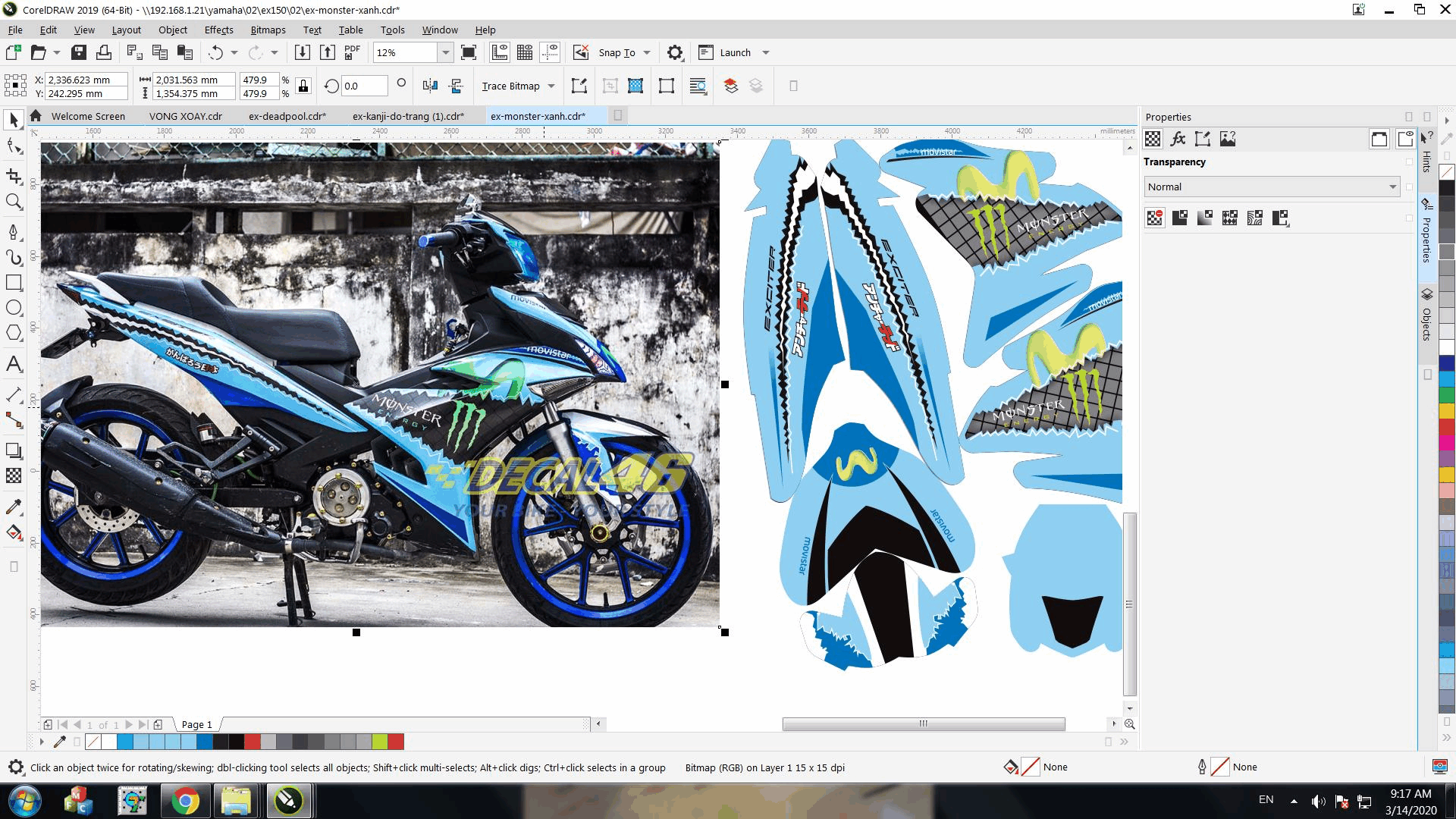Select the Rectangle tool

pyautogui.click(x=14, y=283)
